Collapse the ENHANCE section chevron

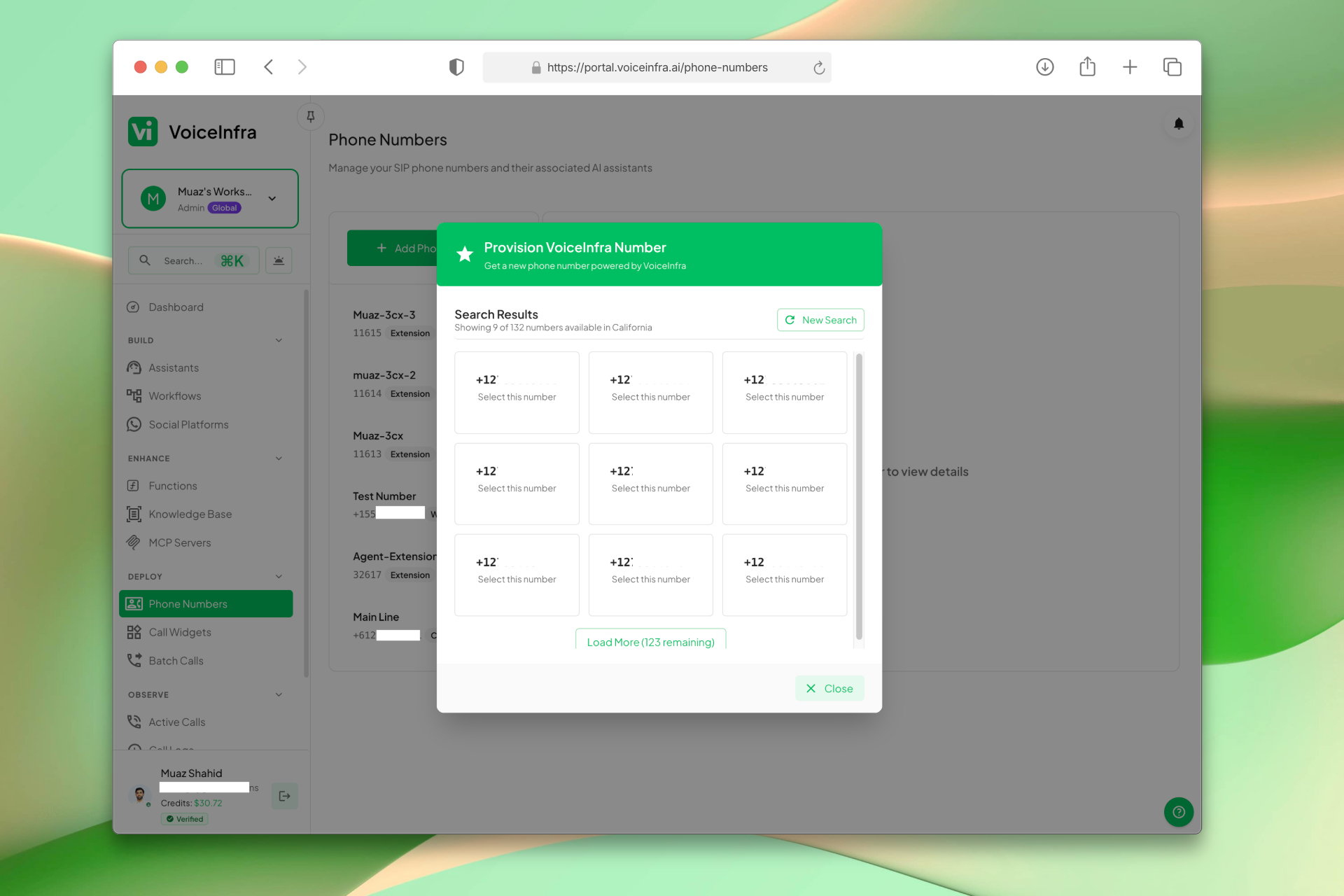tap(279, 458)
